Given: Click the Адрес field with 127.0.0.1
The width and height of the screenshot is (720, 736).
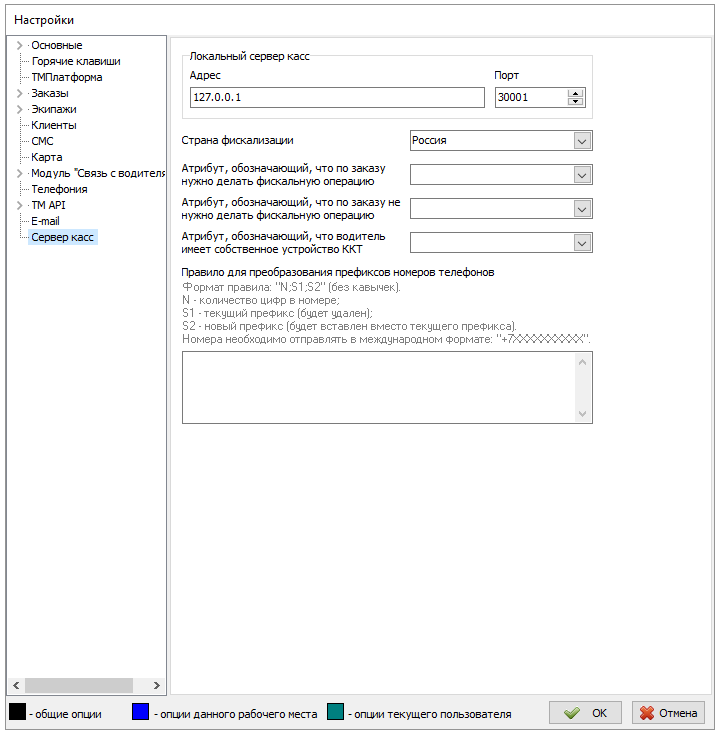Looking at the screenshot, I should (335, 97).
